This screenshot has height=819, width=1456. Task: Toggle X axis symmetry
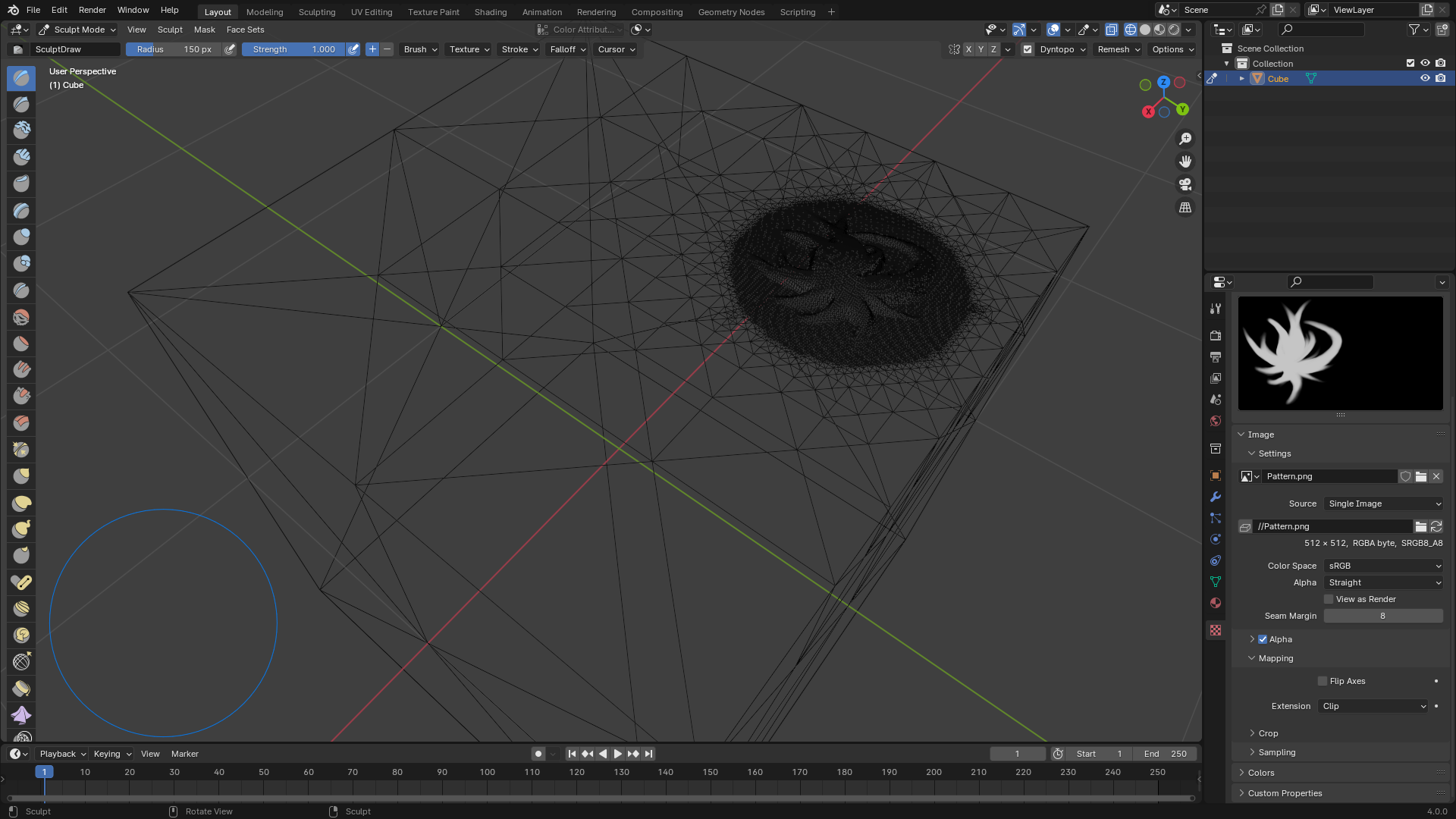(x=968, y=49)
